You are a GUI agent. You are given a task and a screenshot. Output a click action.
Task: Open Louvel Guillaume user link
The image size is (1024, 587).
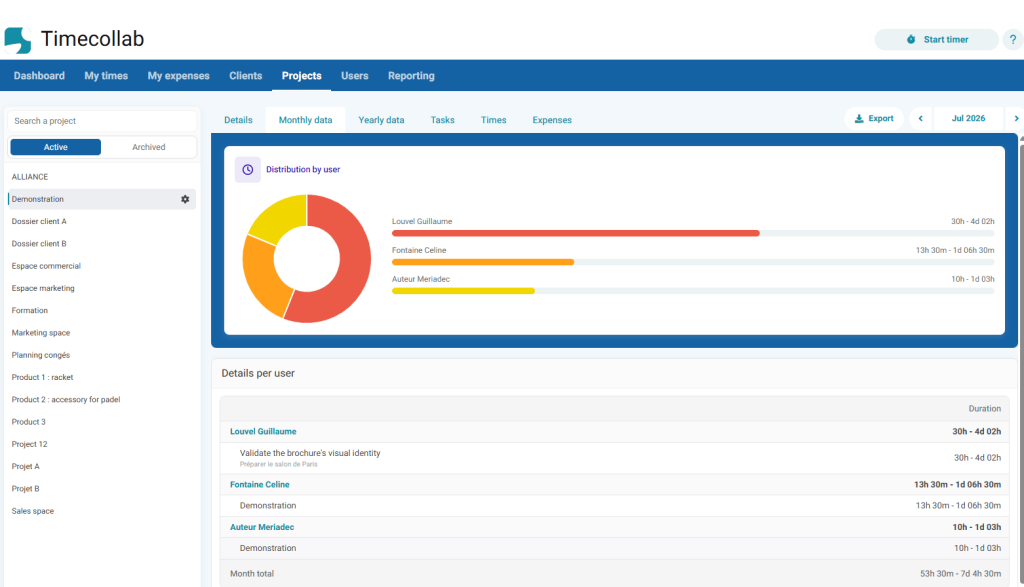click(263, 432)
